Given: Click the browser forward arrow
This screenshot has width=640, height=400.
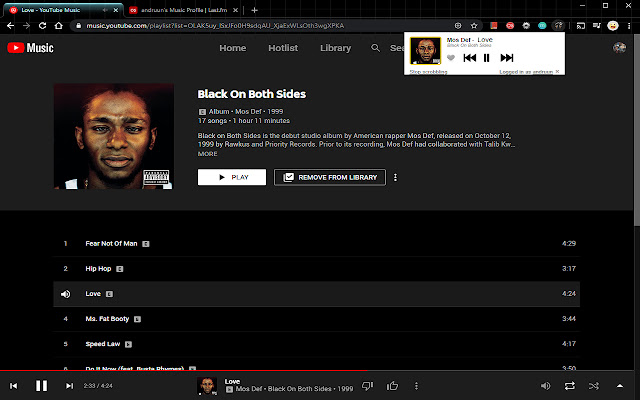Looking at the screenshot, I should (27, 26).
